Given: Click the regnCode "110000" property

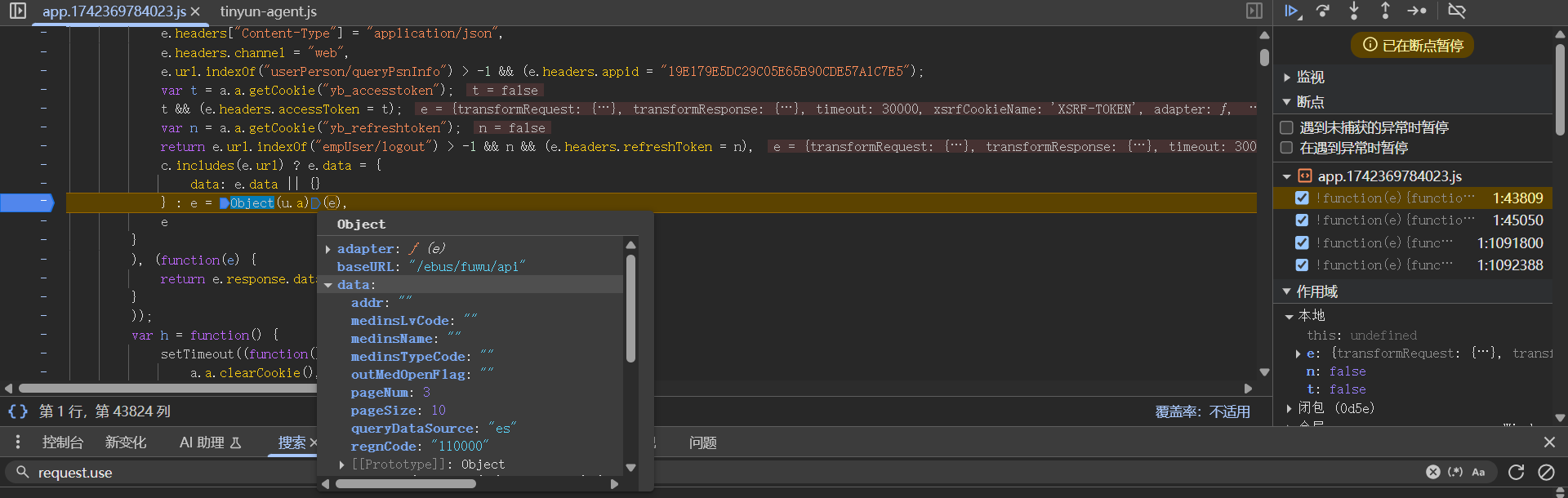Looking at the screenshot, I should coord(420,447).
